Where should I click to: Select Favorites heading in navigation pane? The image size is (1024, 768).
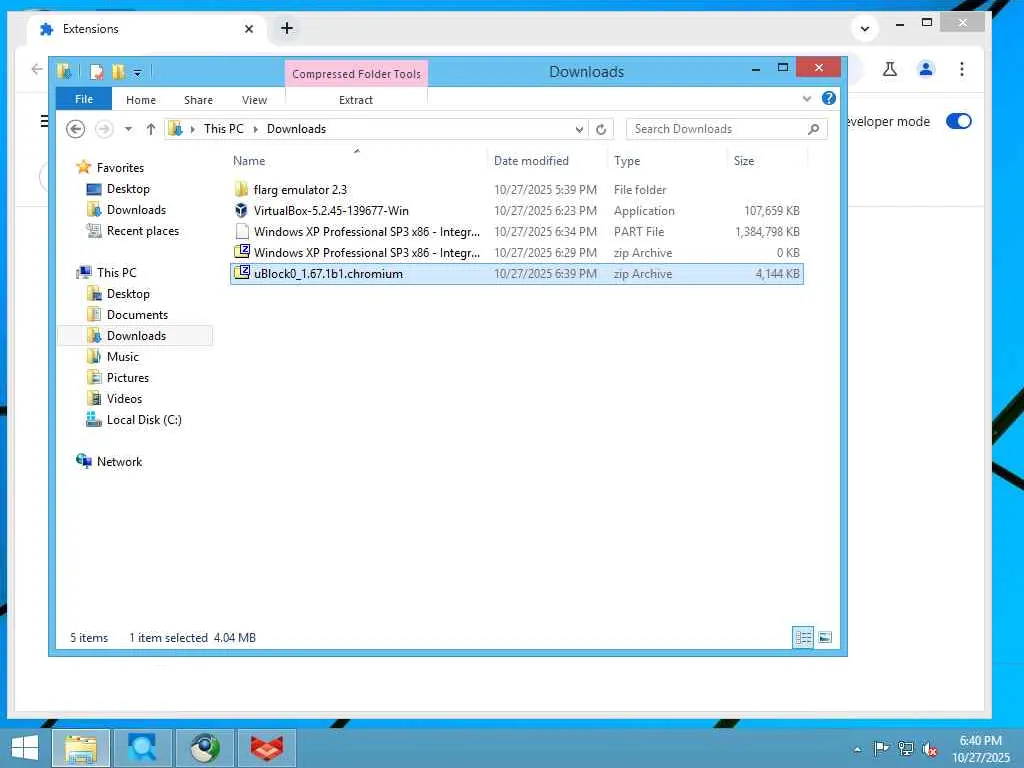120,168
